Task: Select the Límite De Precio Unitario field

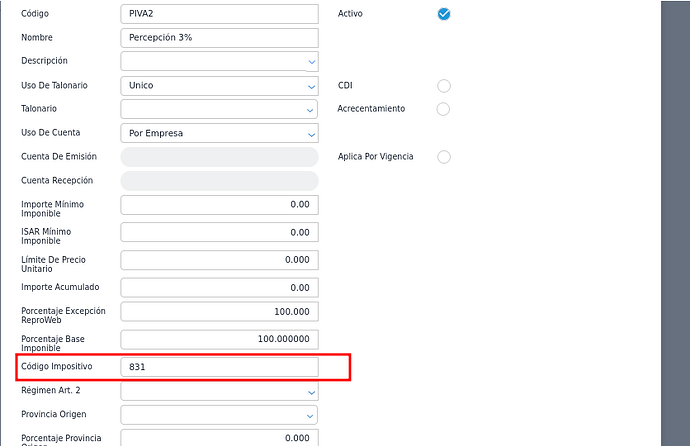Action: coord(219,260)
